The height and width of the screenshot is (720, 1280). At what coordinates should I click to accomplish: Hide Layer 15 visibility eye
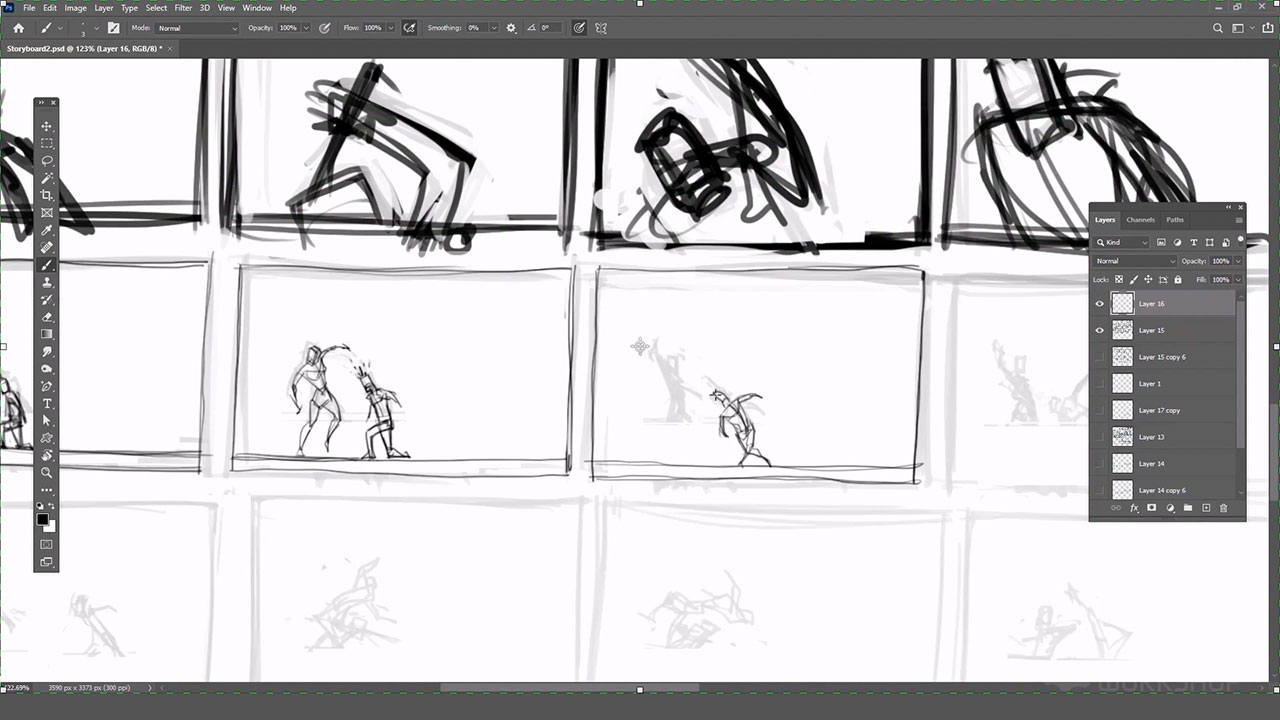point(1100,330)
